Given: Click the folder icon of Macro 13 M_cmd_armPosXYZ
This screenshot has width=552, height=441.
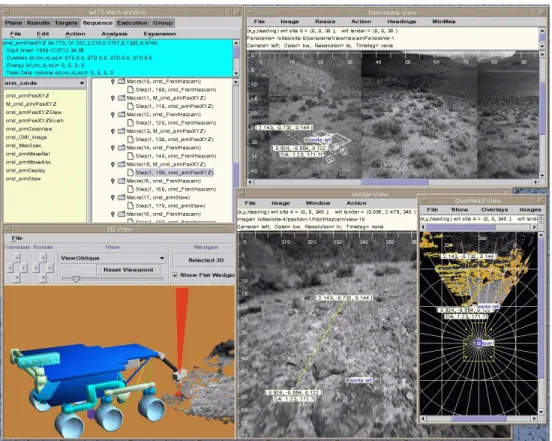Looking at the screenshot, I should pos(121,131).
